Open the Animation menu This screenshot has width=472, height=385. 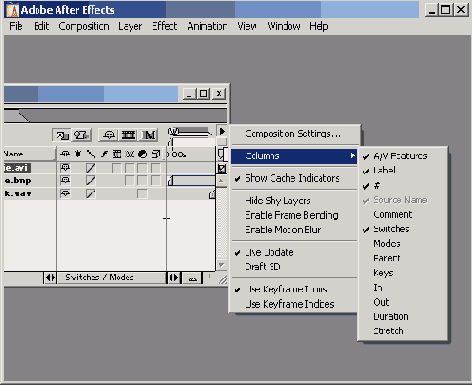(x=207, y=26)
